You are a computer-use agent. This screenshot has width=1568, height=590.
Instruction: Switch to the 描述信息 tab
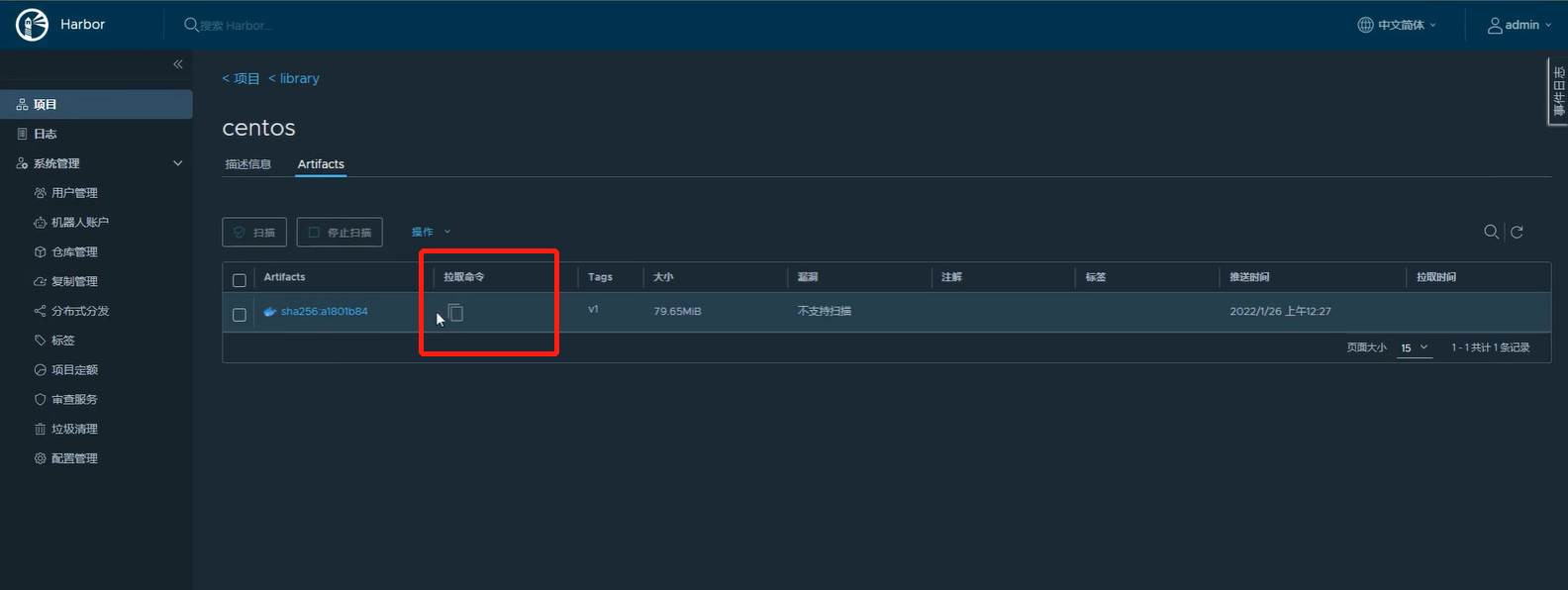pos(248,164)
